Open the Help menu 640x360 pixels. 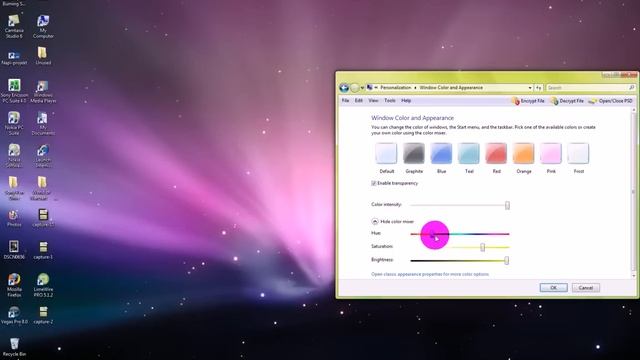point(406,100)
